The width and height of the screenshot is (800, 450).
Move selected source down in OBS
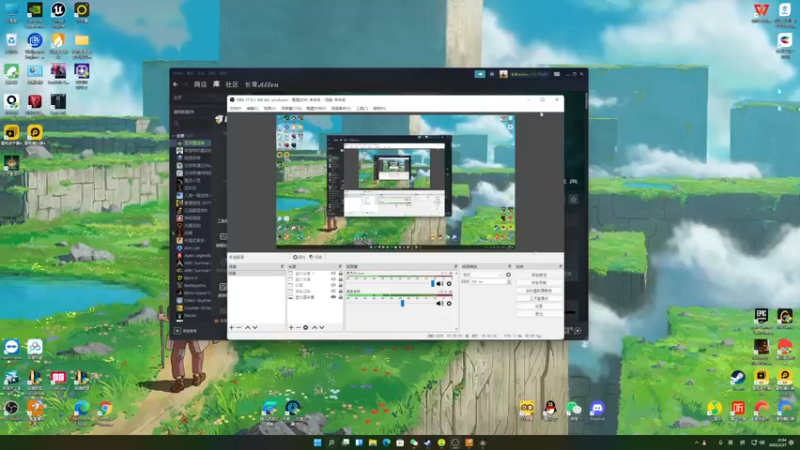pyautogui.click(x=322, y=328)
